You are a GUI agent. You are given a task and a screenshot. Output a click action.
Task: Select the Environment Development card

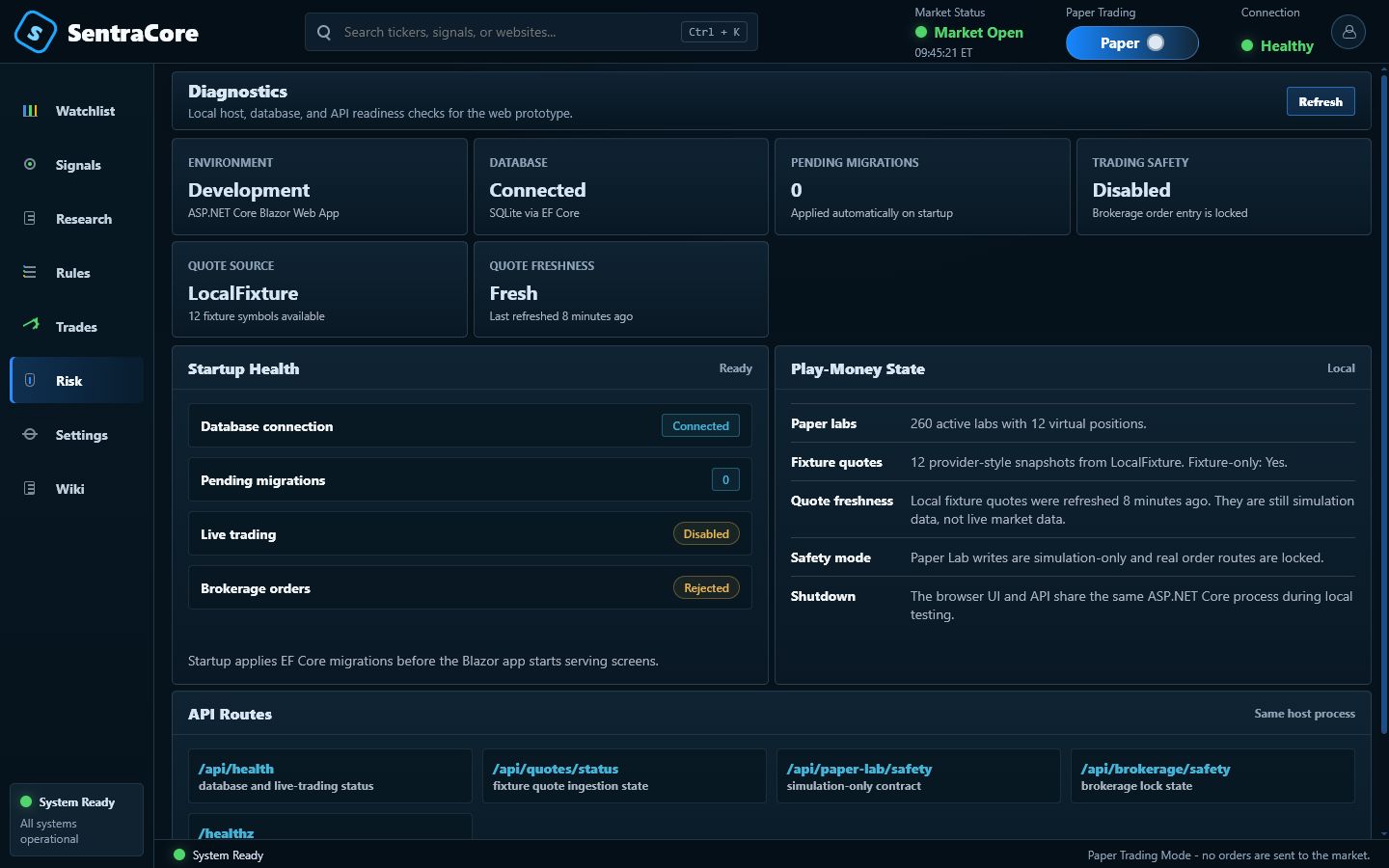click(319, 186)
